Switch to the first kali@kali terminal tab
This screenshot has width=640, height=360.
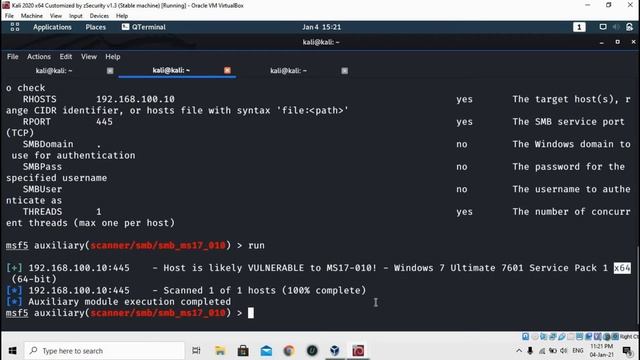[54, 71]
